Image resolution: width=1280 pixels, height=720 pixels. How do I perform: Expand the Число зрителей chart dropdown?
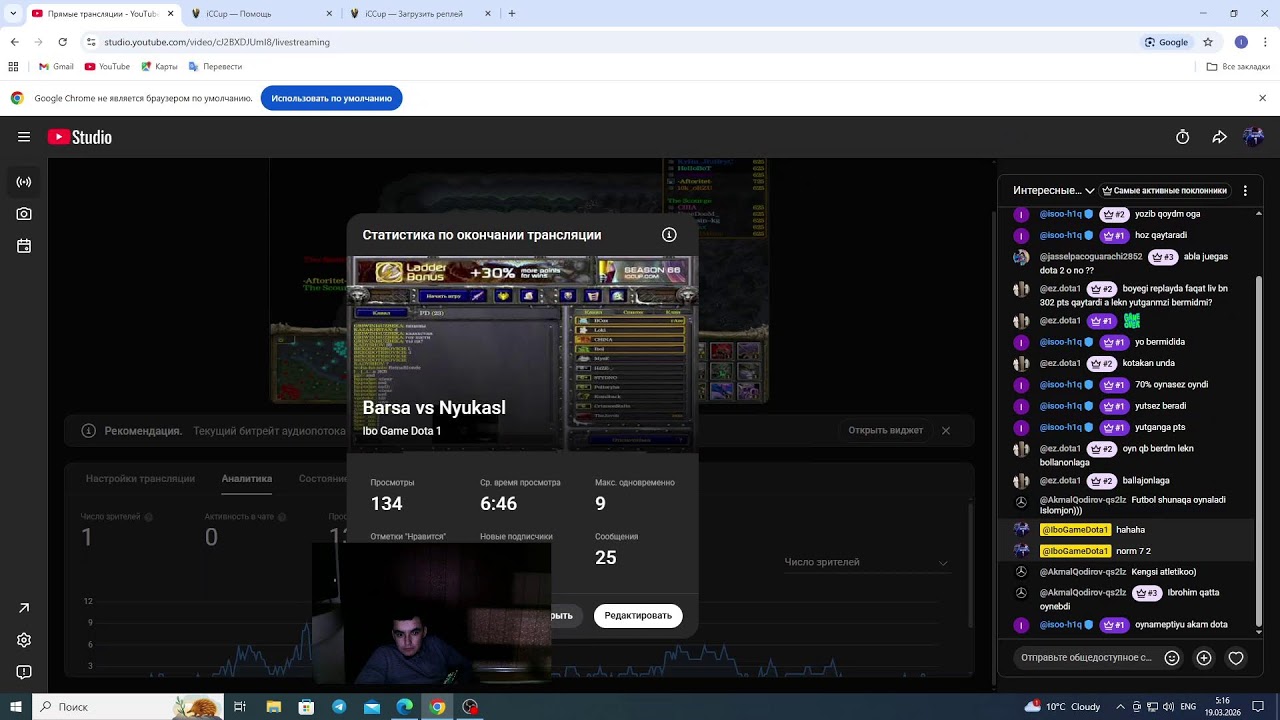(866, 562)
